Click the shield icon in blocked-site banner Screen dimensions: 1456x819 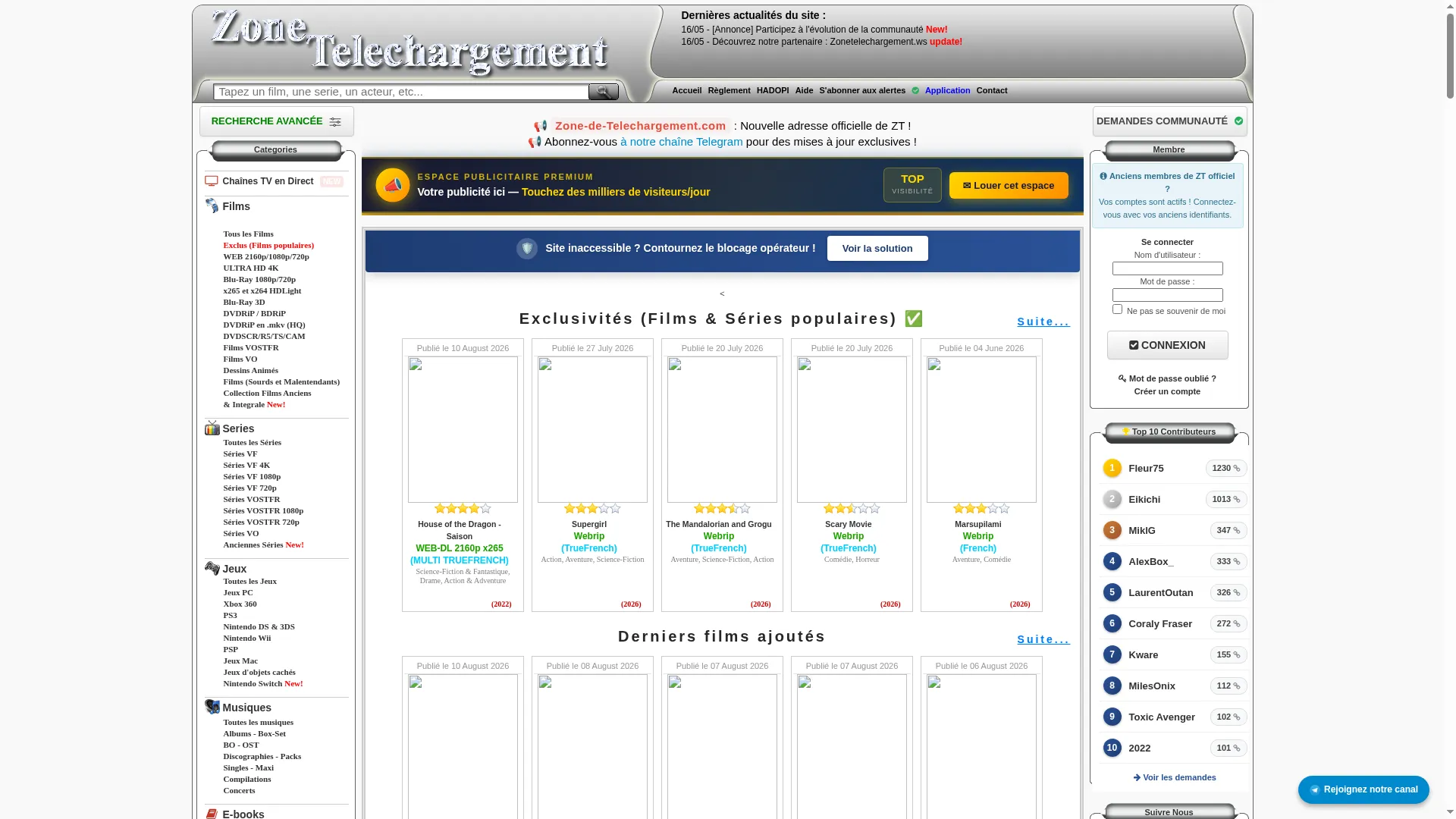527,249
